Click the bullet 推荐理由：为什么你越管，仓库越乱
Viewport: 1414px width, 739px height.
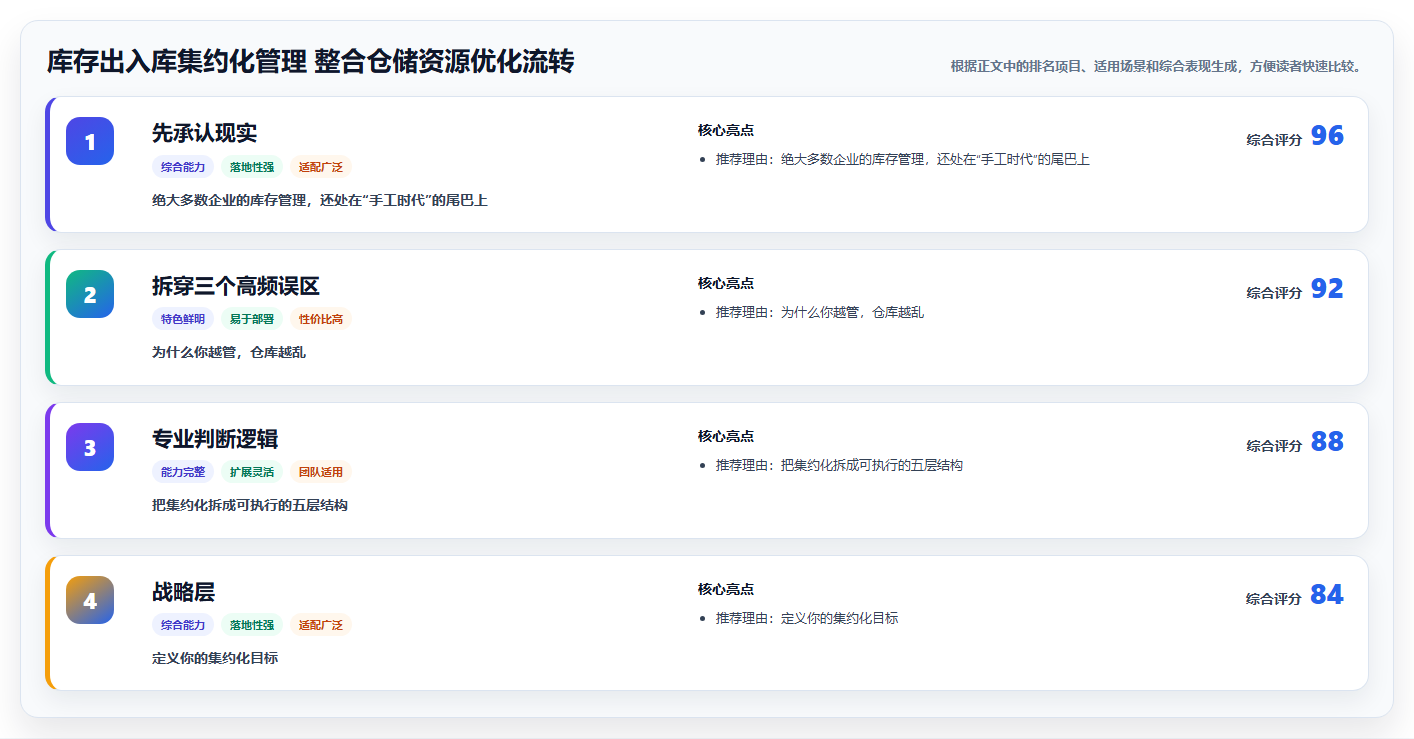[820, 312]
